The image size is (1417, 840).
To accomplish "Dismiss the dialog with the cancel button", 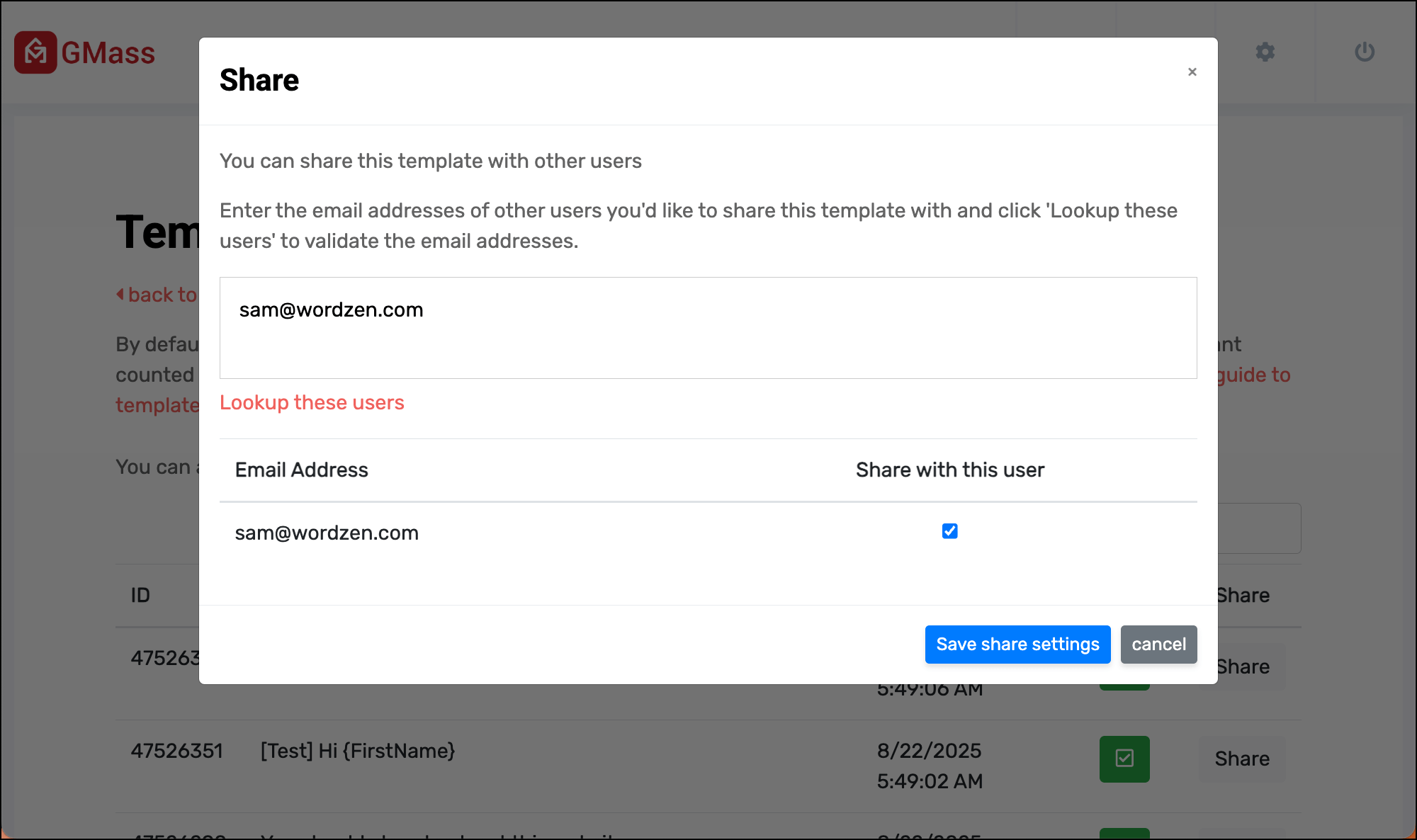I will (1158, 645).
